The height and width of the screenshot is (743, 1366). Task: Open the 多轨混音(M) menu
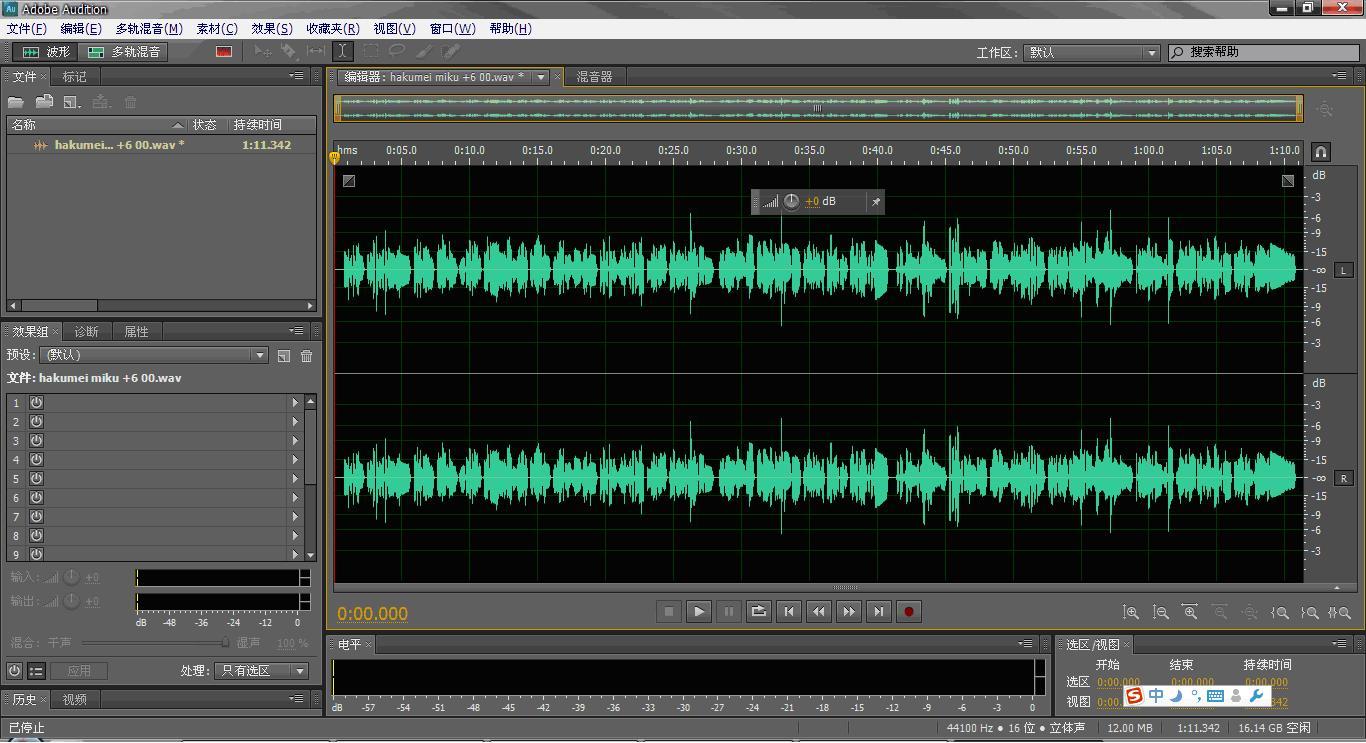tap(149, 28)
